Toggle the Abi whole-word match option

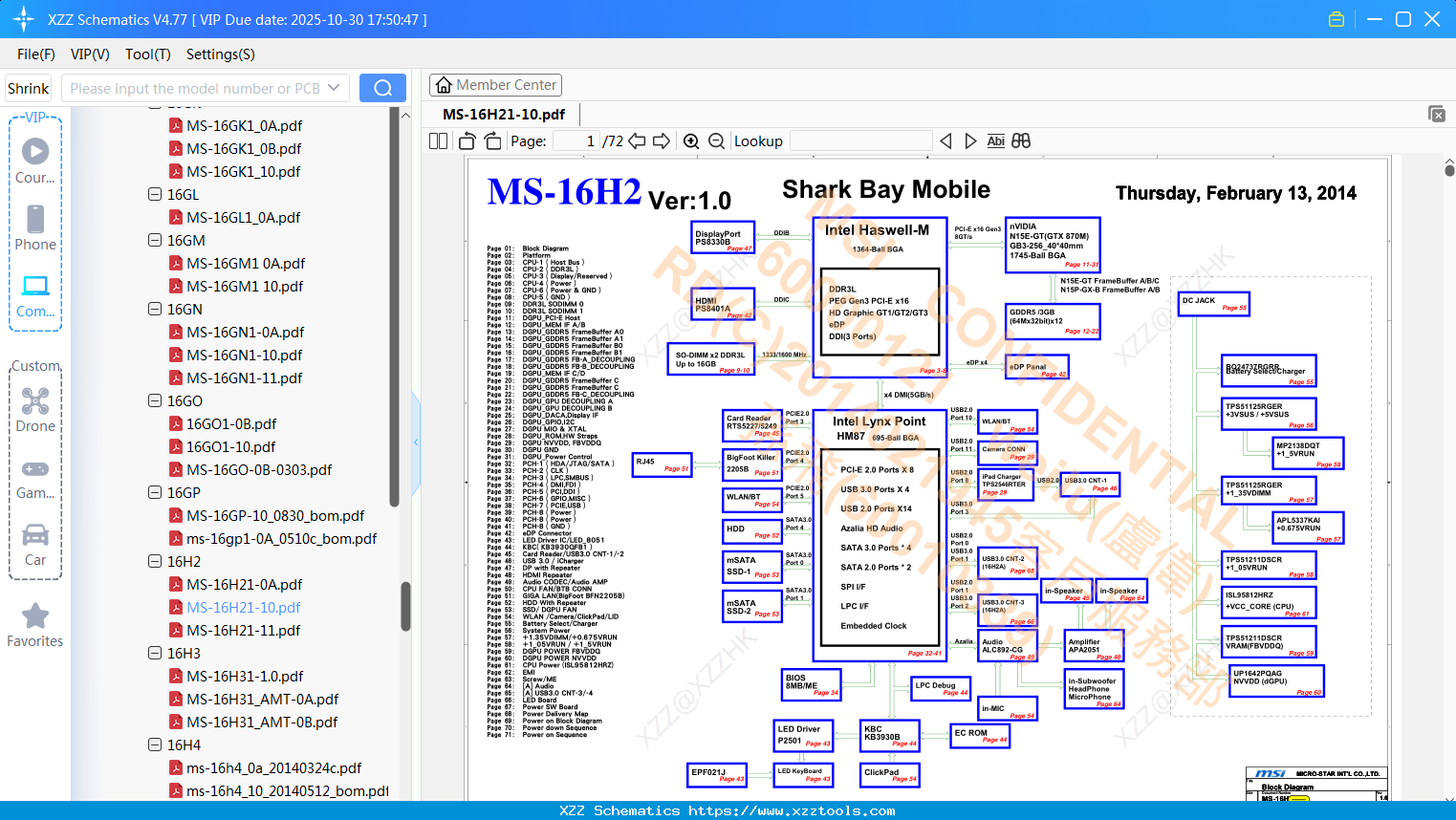[995, 141]
